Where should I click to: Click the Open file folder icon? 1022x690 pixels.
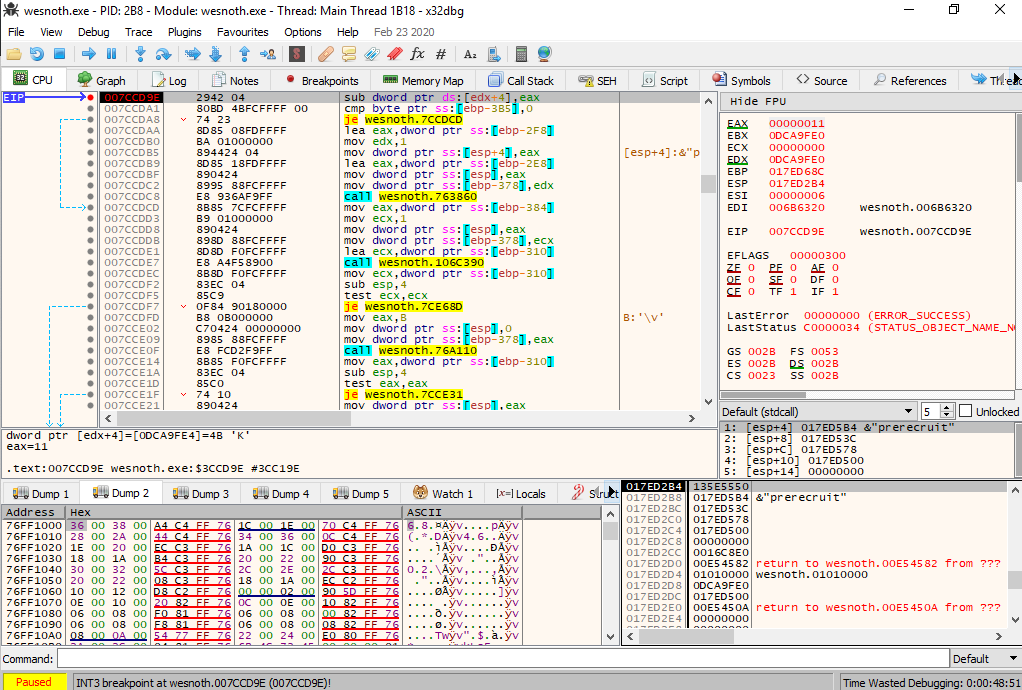[x=13, y=54]
